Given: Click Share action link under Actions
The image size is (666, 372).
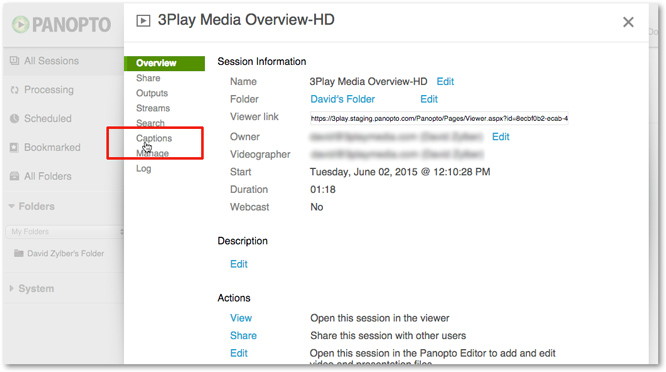Looking at the screenshot, I should coord(243,335).
